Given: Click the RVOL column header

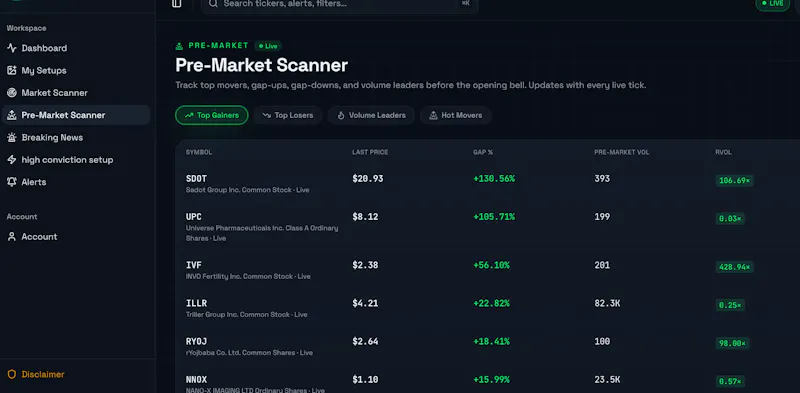Looking at the screenshot, I should coord(723,153).
